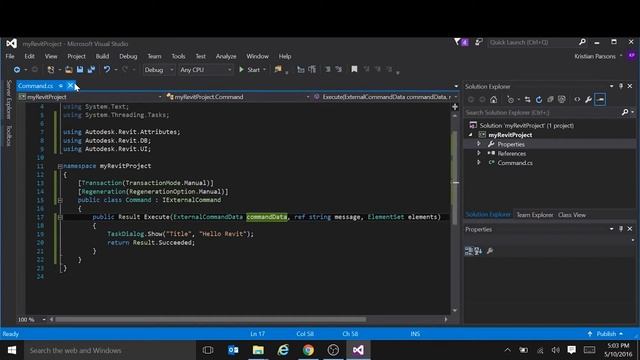Click in the Search Solution Explorer field
640x360 pixels.
point(543,113)
